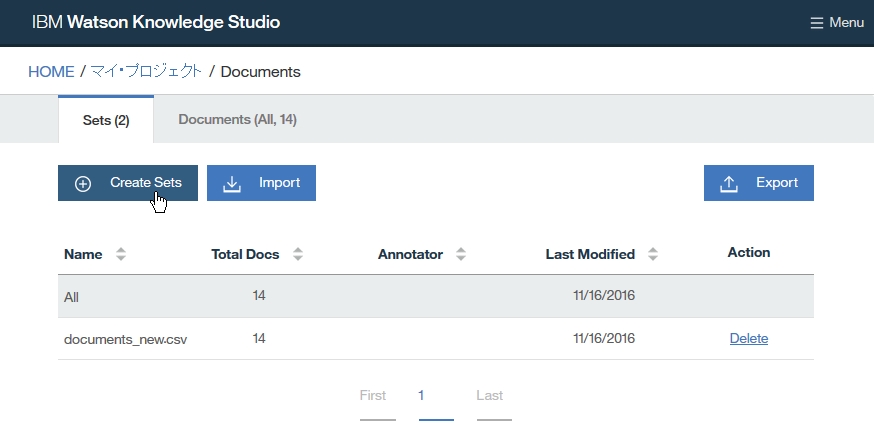Go to HOME breadcrumb link

pos(51,72)
